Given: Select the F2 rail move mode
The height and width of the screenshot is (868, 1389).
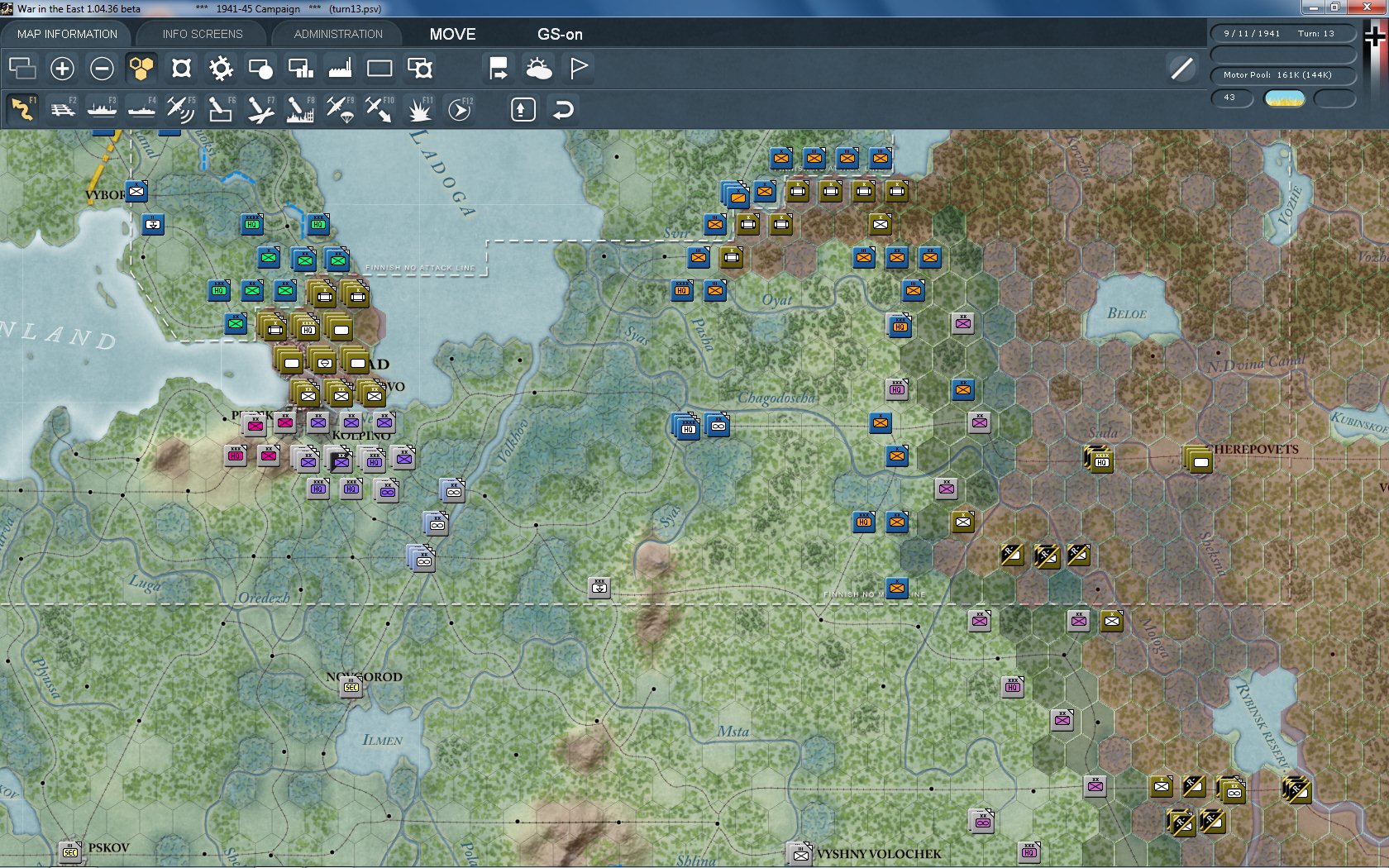Looking at the screenshot, I should point(62,109).
